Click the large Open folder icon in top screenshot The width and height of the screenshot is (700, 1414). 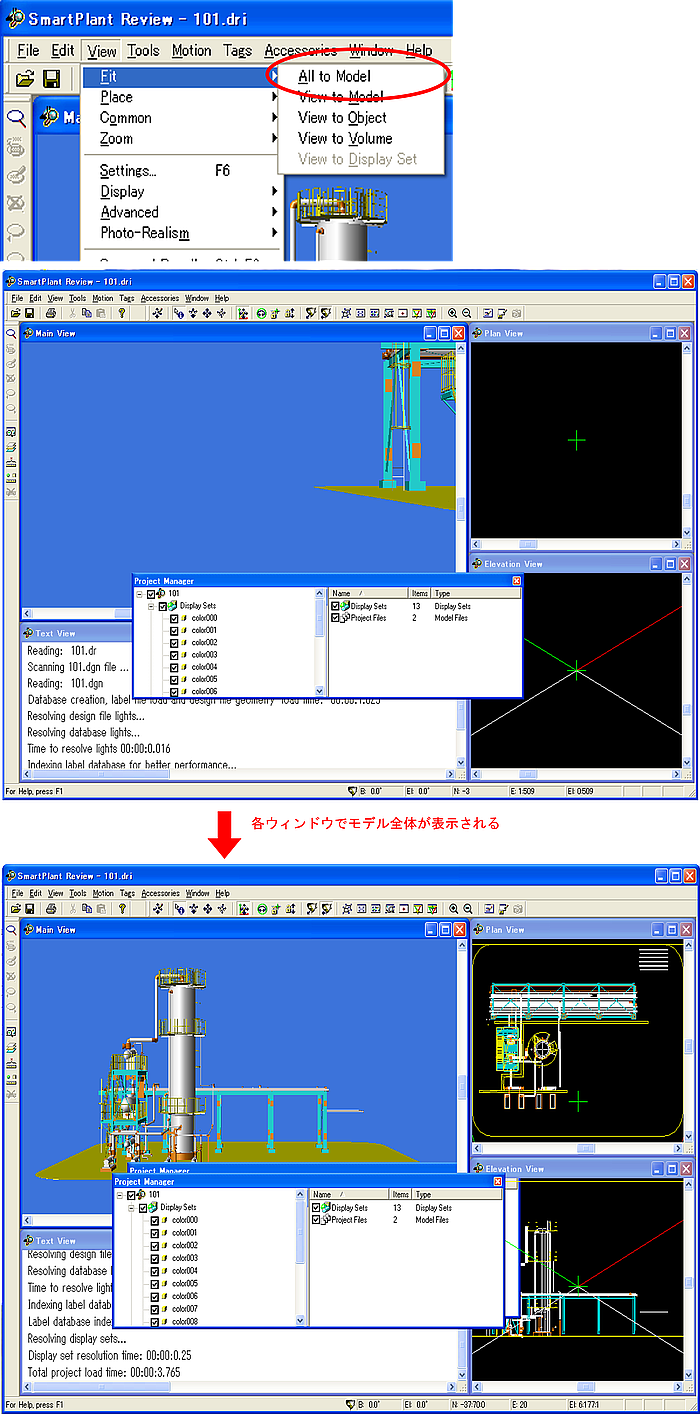pos(26,78)
